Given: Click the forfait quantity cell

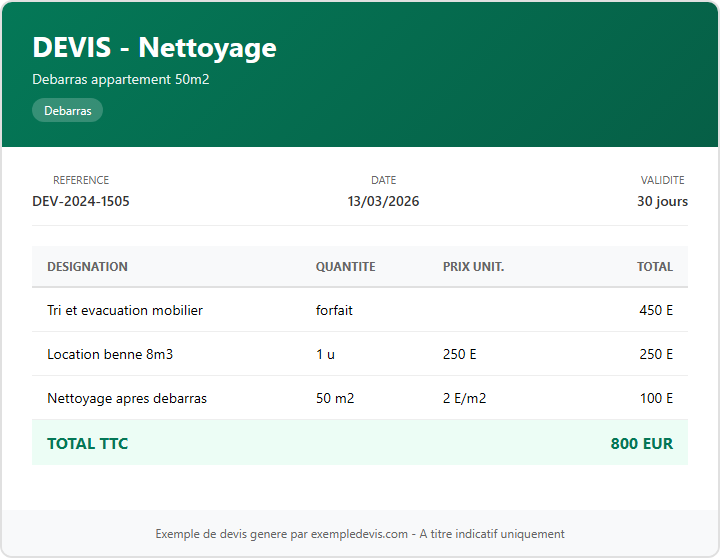Looking at the screenshot, I should click(x=334, y=310).
